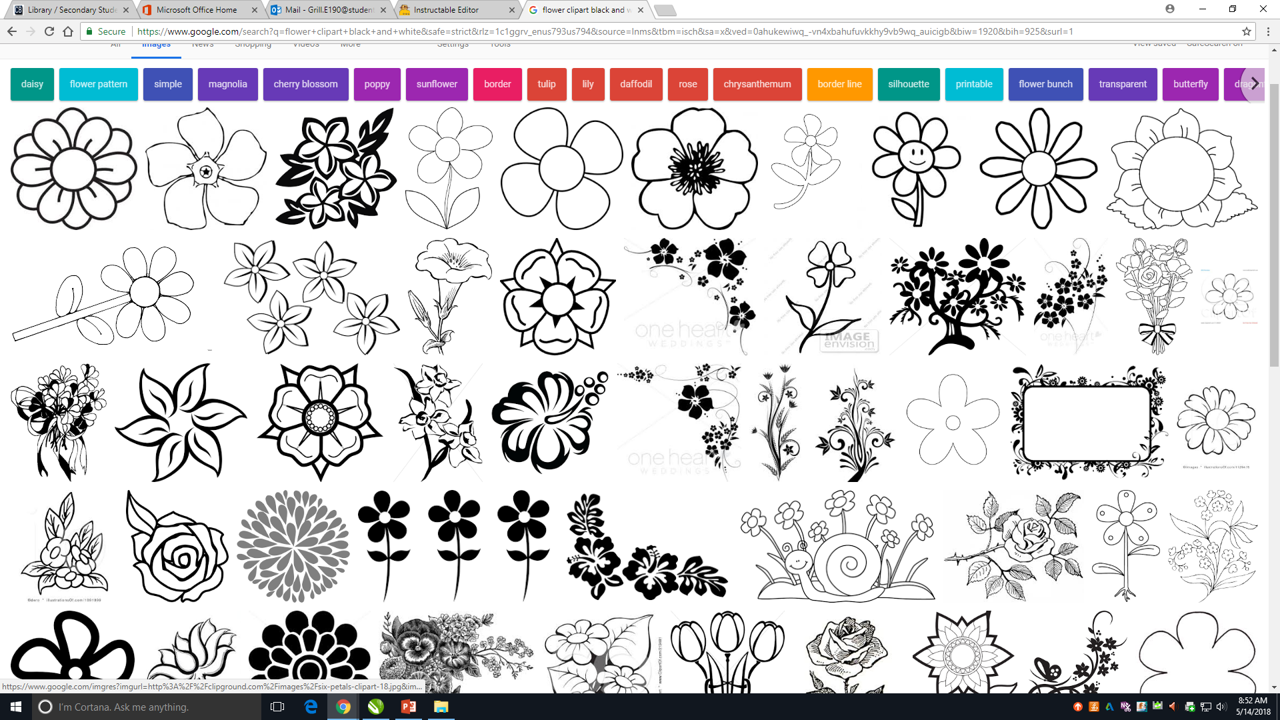Click the secure padlock site info
Image resolution: width=1280 pixels, height=720 pixels.
click(105, 31)
